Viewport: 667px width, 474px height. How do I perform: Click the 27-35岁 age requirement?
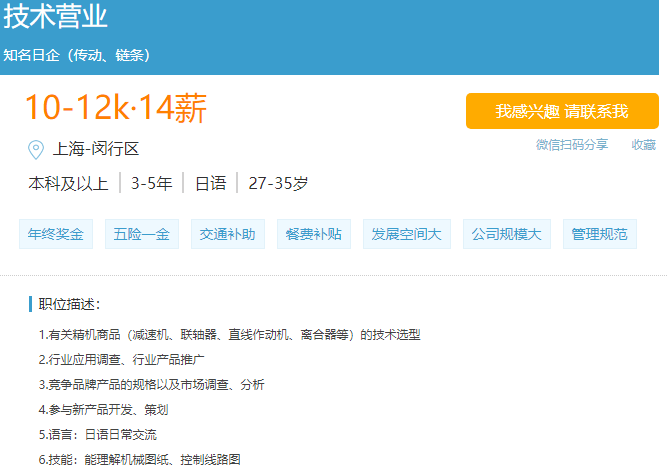(278, 184)
